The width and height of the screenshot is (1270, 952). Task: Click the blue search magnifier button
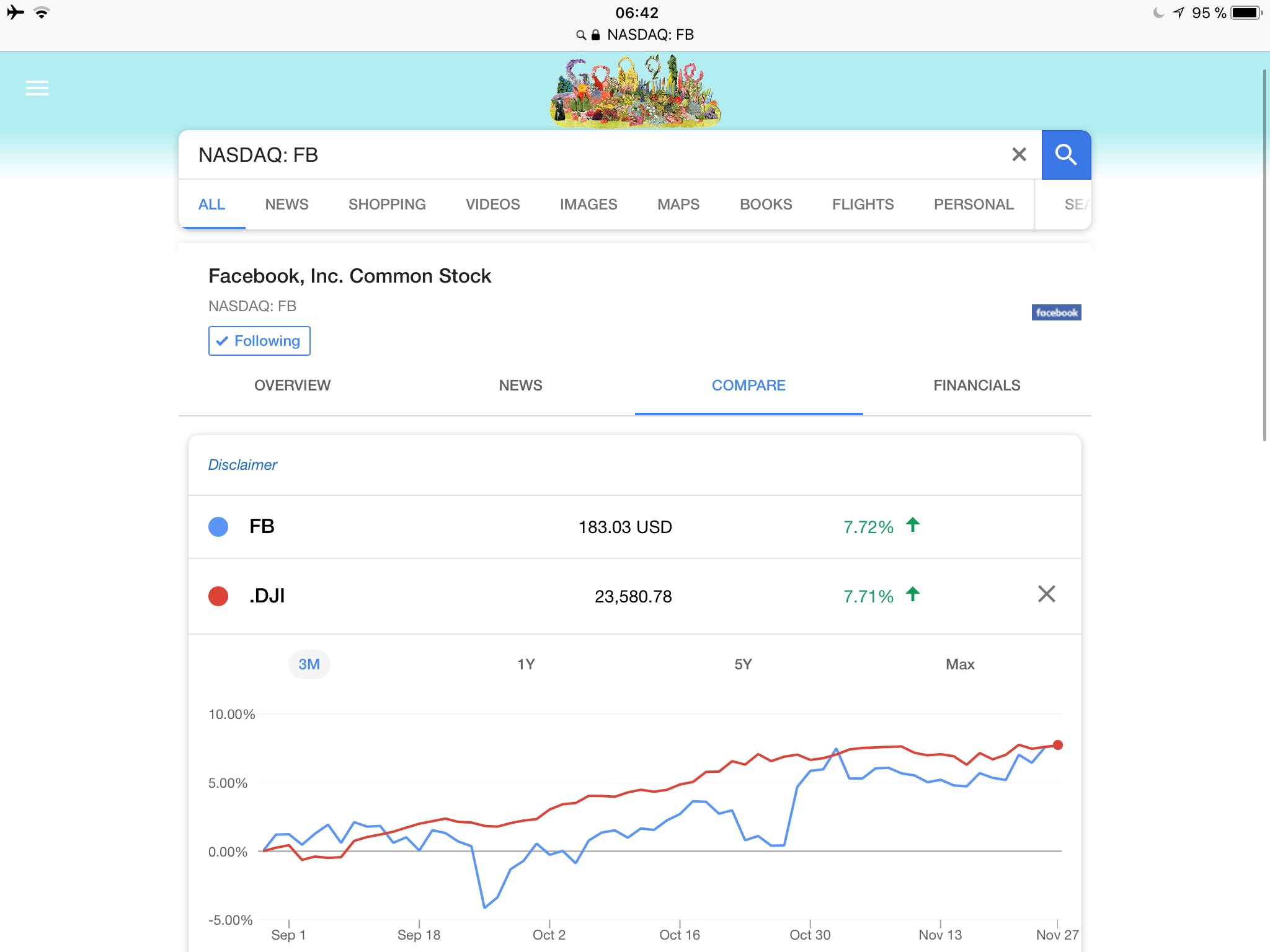pyautogui.click(x=1066, y=155)
